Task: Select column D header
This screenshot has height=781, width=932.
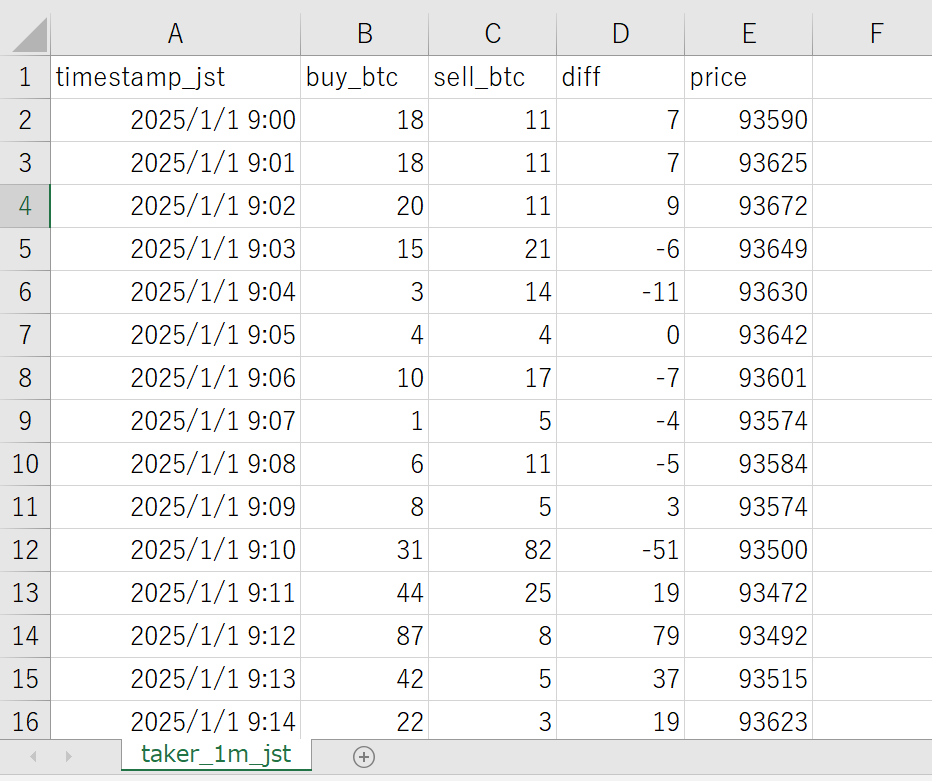Action: click(620, 34)
